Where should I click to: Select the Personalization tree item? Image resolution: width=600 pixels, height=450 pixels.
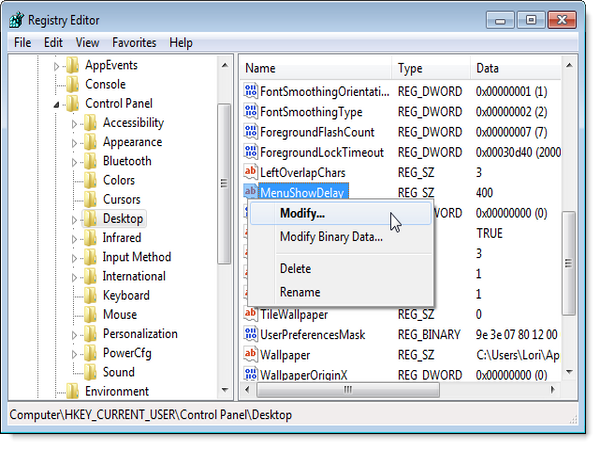coord(139,334)
